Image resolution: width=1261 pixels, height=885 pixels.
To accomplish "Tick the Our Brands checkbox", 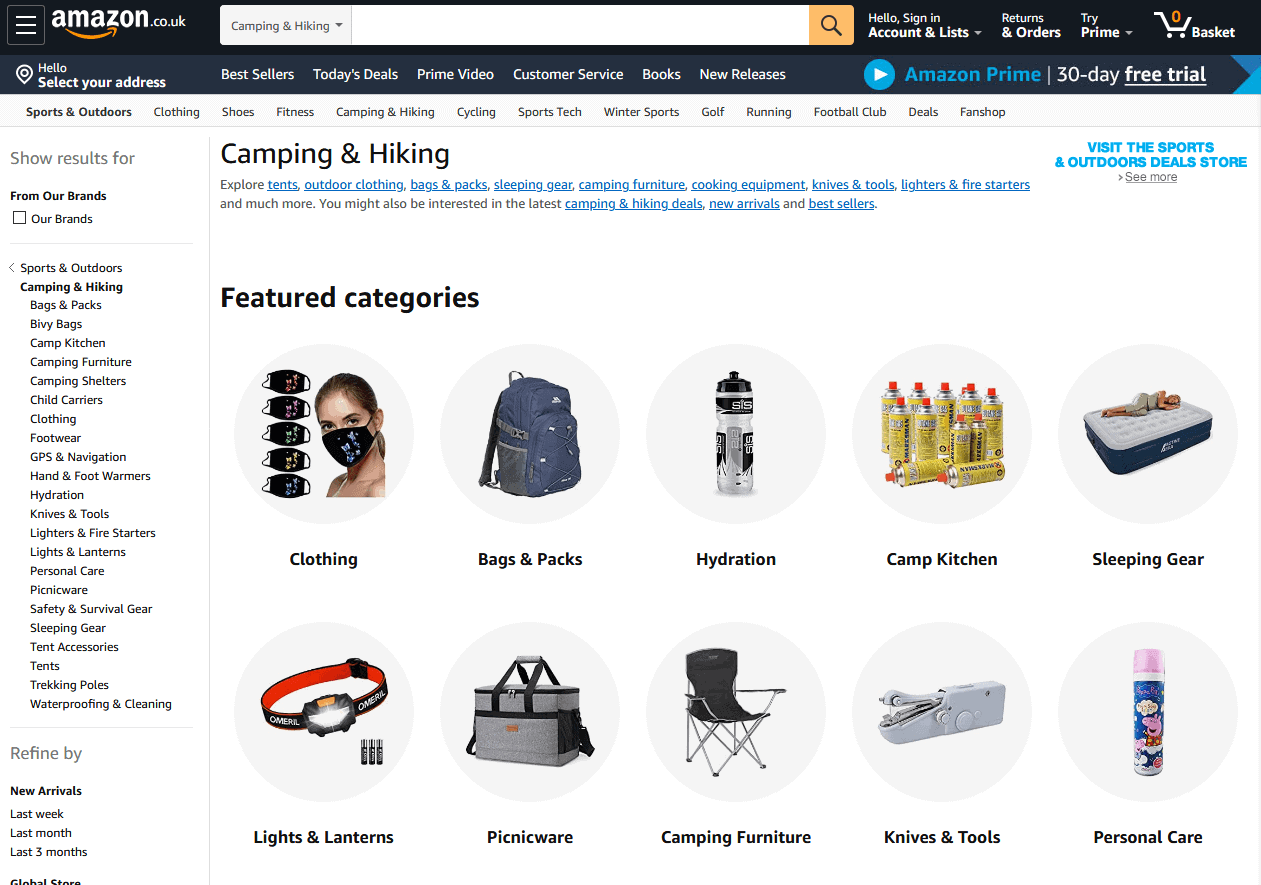I will 19,218.
